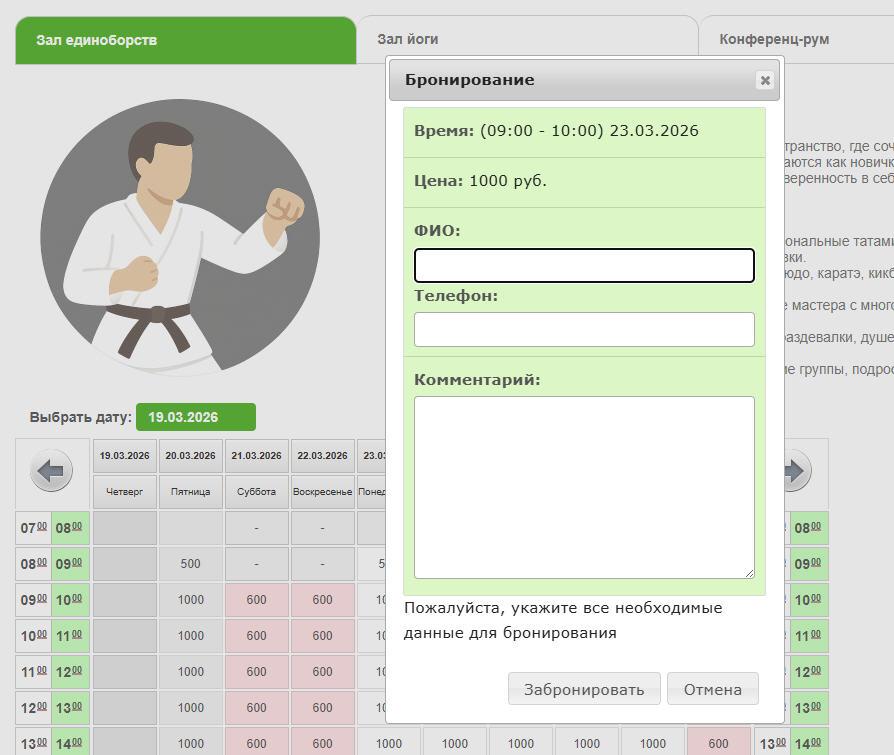Select Saturday 13-14 slot priced 600
Image resolution: width=894 pixels, height=755 pixels.
point(257,741)
